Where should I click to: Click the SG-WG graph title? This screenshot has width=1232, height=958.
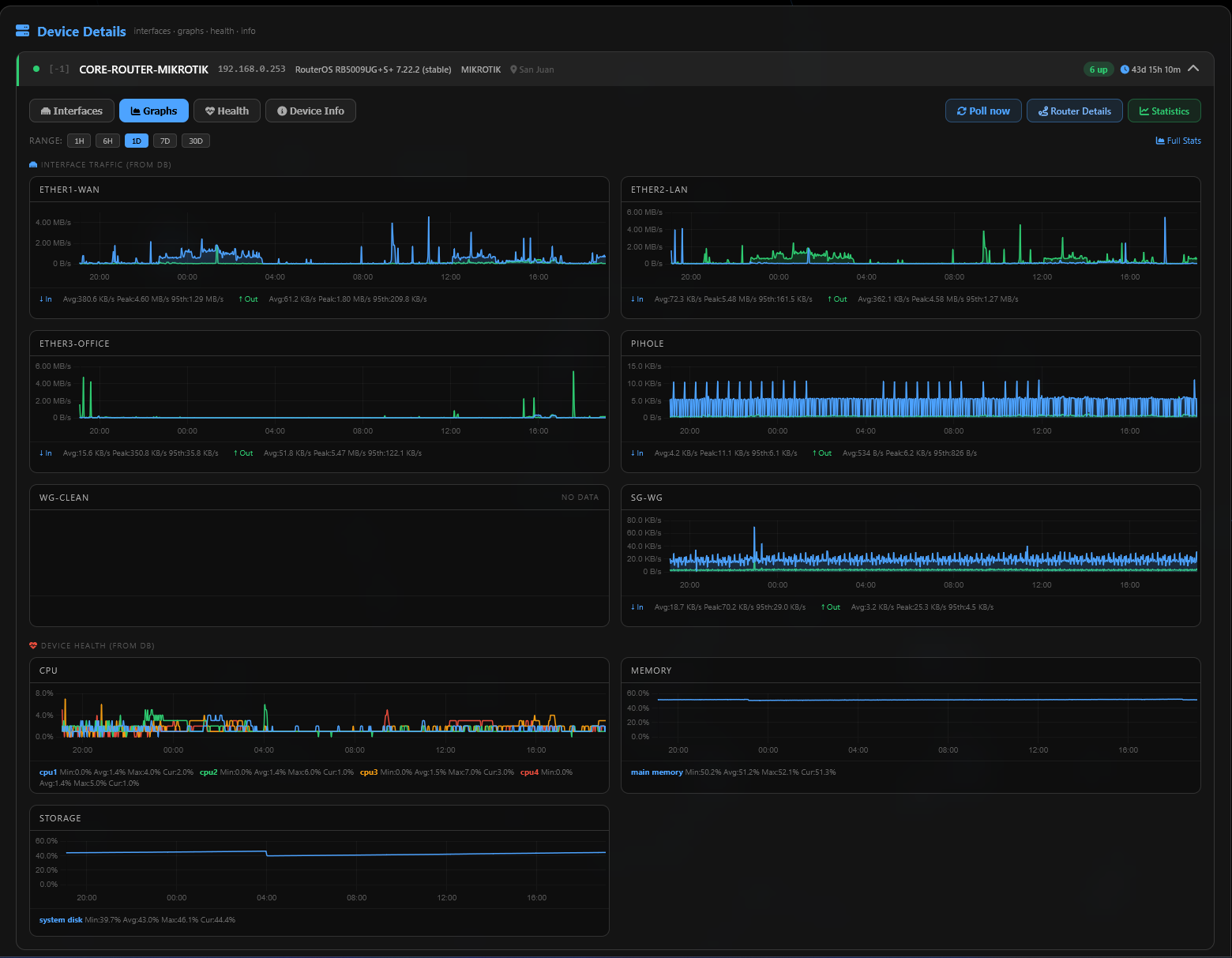pos(647,498)
